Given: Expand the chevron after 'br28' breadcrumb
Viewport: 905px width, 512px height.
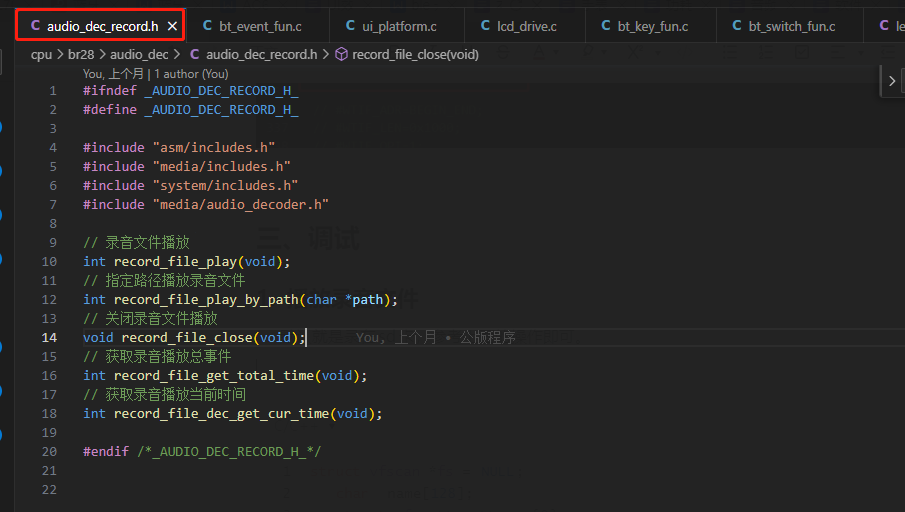Looking at the screenshot, I should click(102, 54).
